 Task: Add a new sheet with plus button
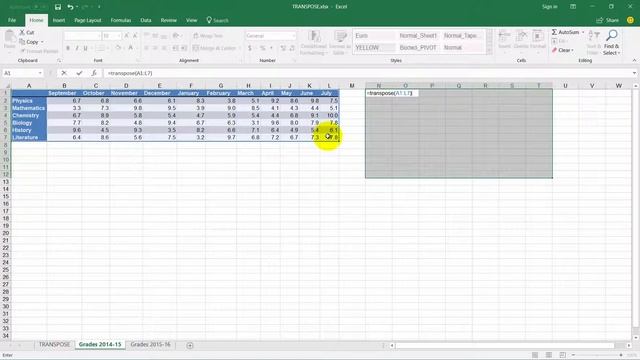(190, 345)
